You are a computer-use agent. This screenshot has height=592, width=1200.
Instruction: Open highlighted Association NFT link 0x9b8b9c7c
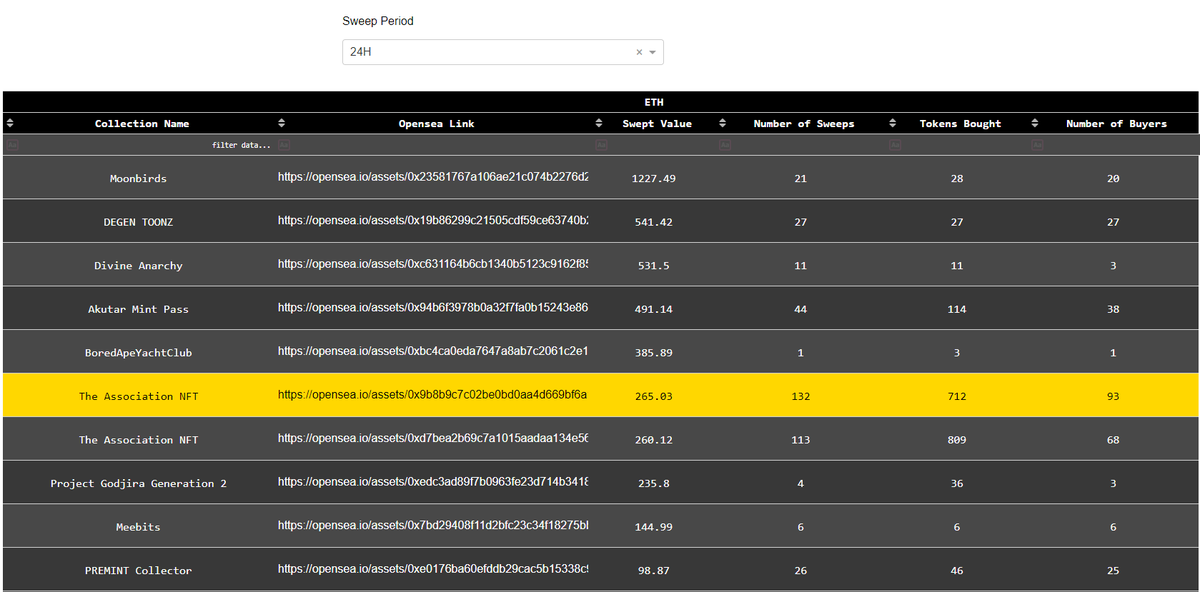point(433,395)
